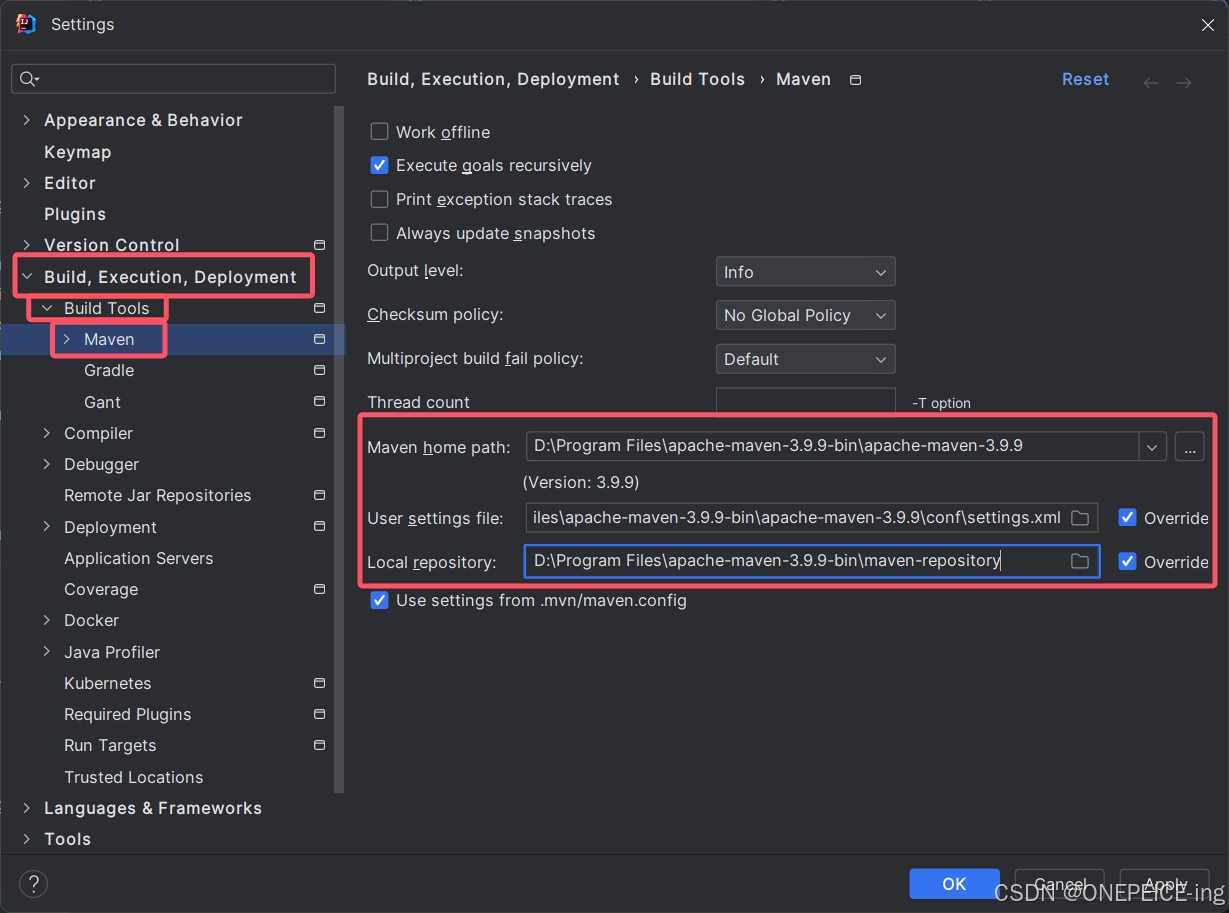This screenshot has width=1229, height=913.
Task: Expand the Tools section
Action: pos(26,839)
